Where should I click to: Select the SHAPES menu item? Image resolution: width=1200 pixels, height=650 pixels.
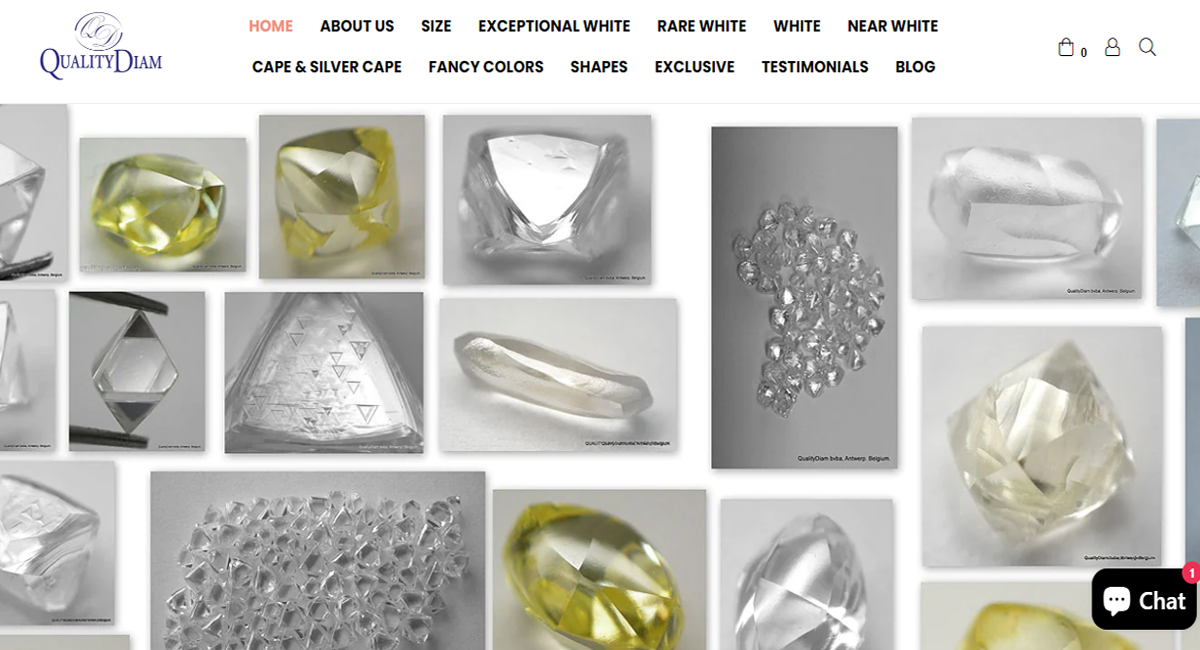pos(599,67)
